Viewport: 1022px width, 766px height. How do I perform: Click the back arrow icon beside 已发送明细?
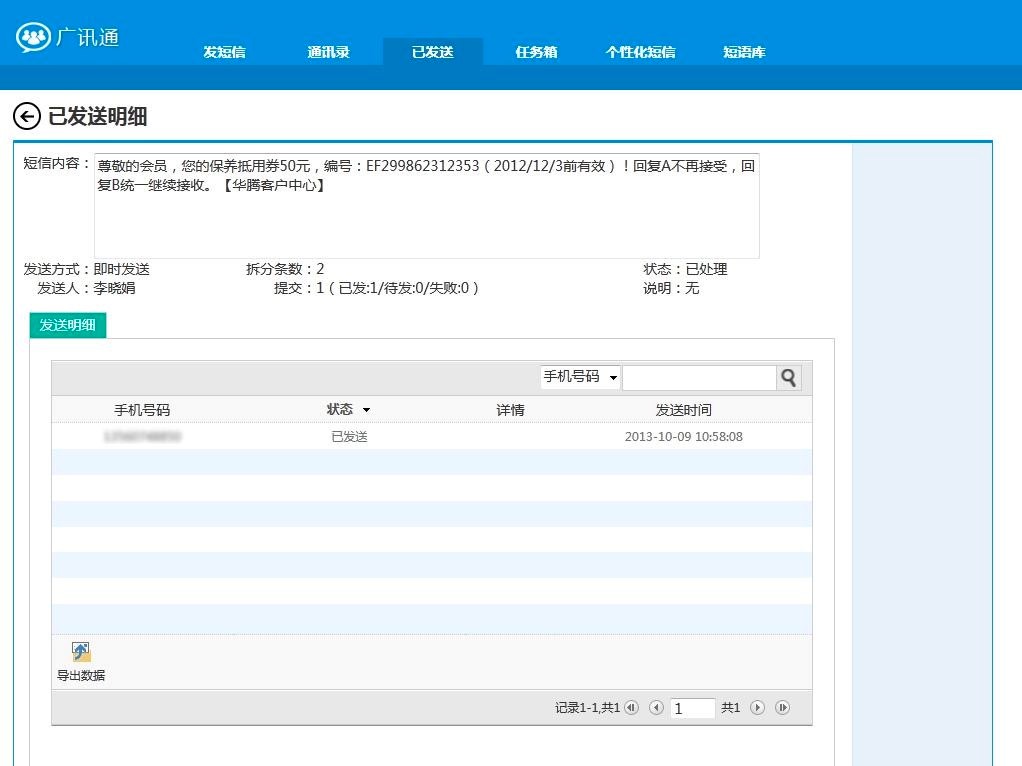pyautogui.click(x=26, y=117)
